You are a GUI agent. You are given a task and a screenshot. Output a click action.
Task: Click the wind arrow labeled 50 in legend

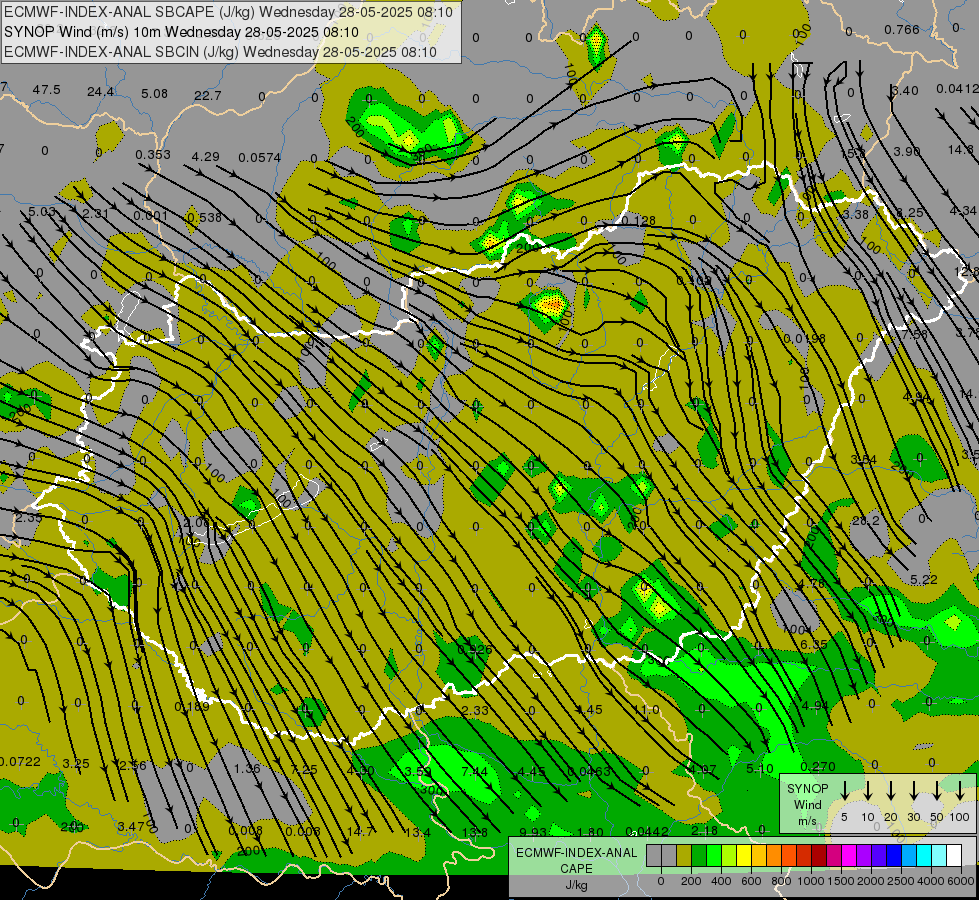pos(937,790)
